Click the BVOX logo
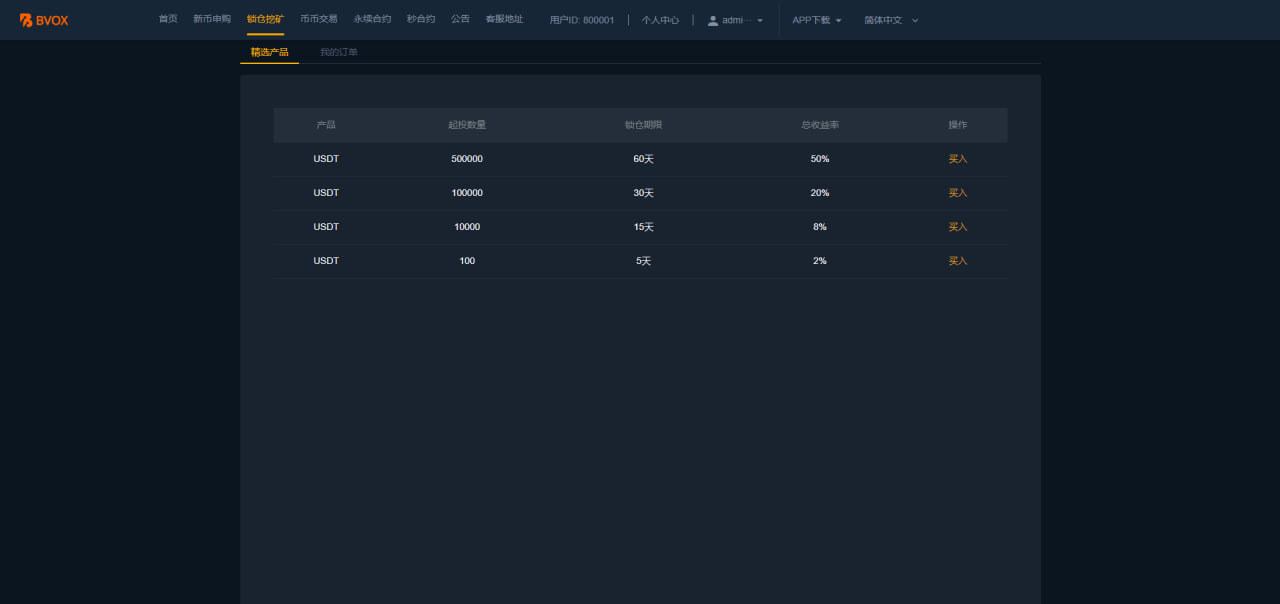The height and width of the screenshot is (604, 1280). [x=44, y=20]
